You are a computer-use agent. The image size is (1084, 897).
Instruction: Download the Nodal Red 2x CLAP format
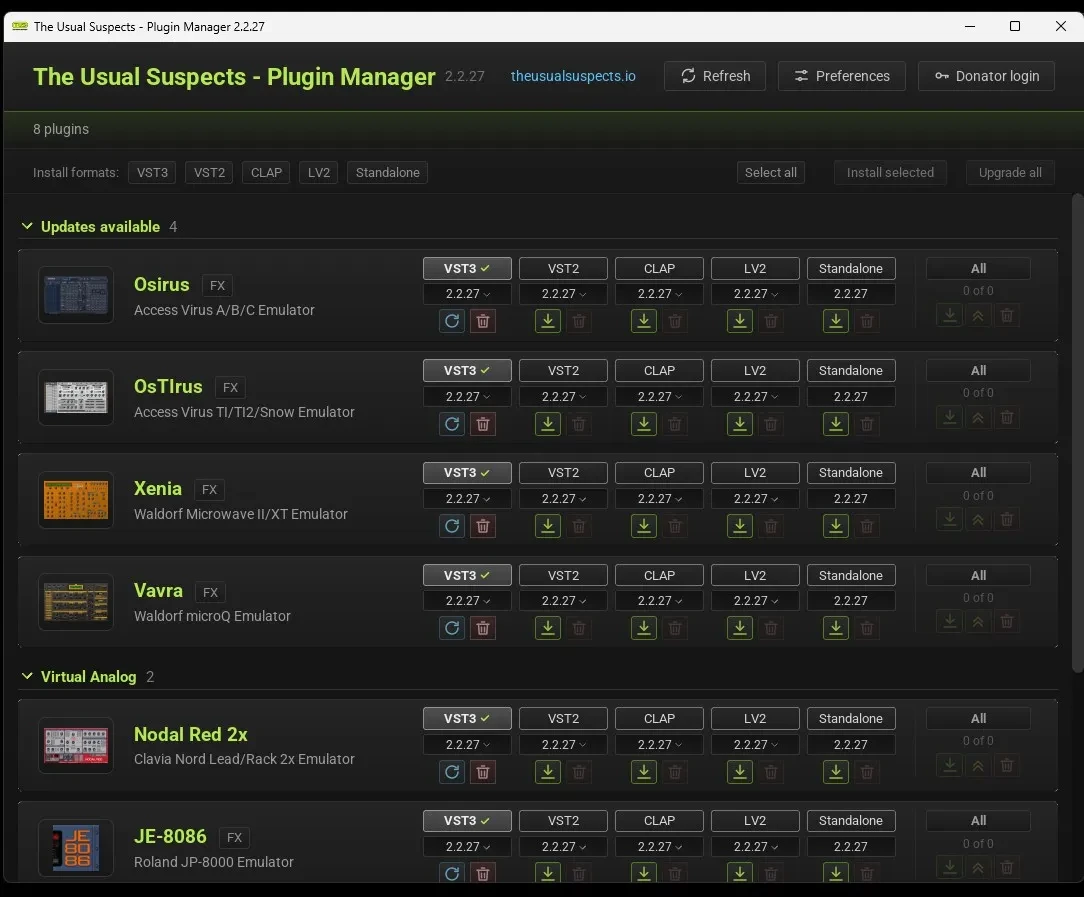[644, 771]
